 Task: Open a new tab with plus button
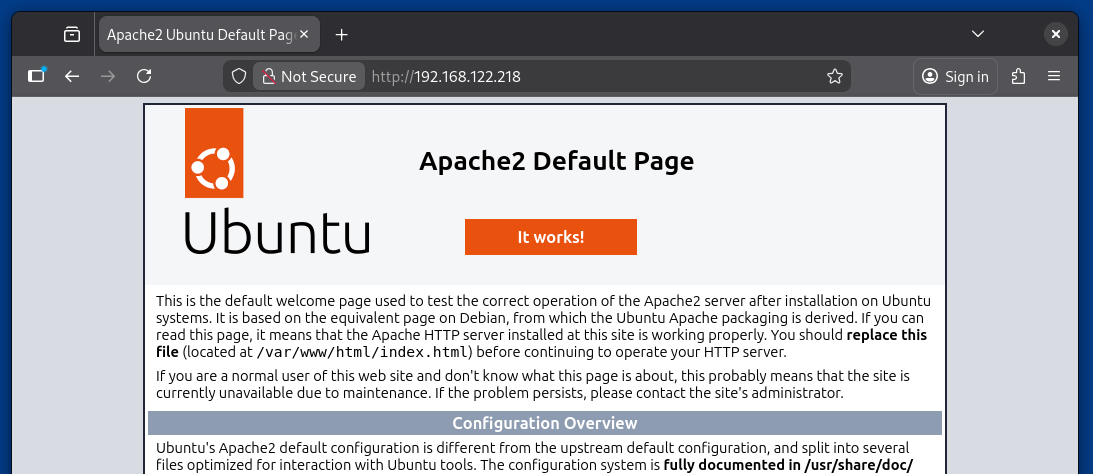pos(342,35)
